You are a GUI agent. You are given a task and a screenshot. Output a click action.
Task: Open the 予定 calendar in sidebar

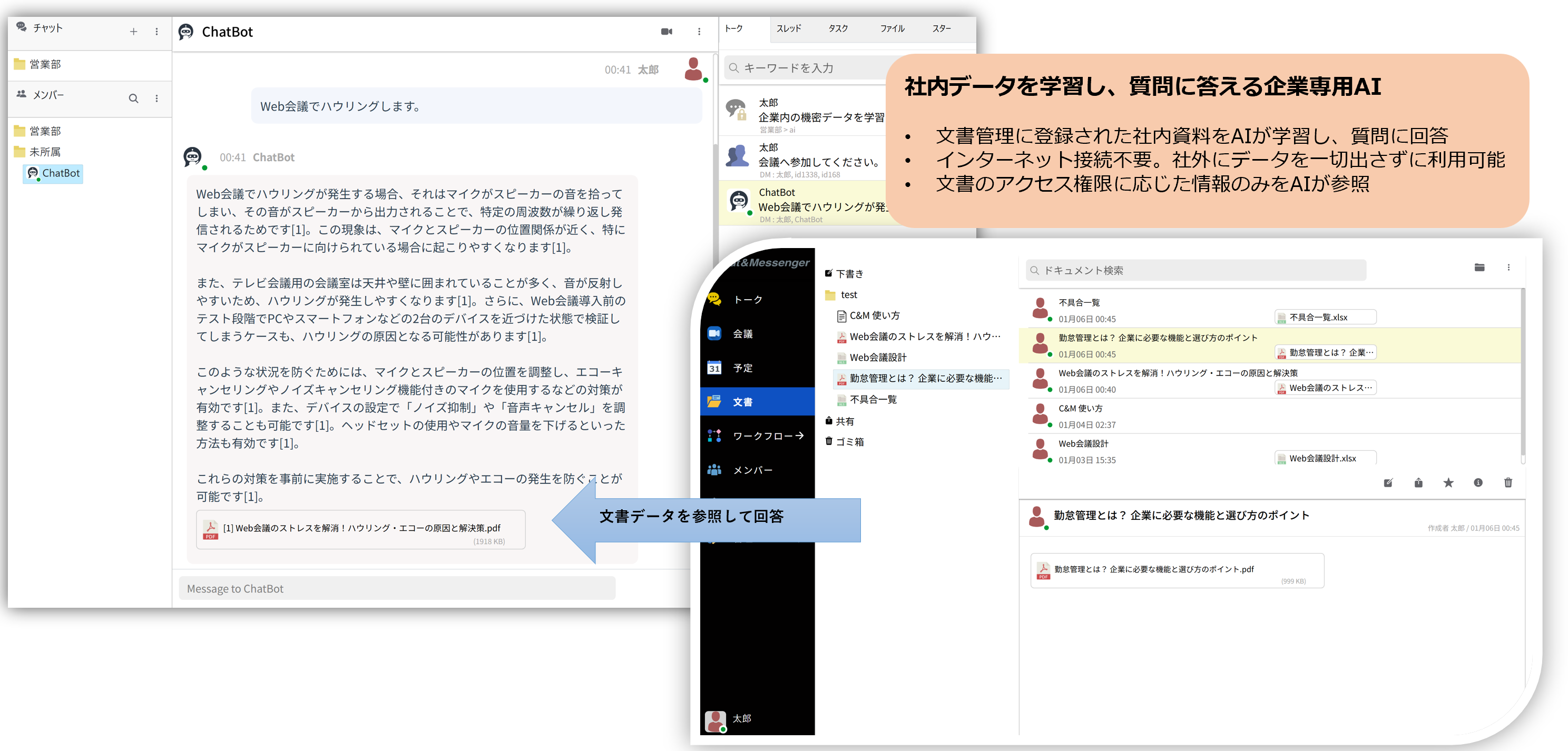742,368
